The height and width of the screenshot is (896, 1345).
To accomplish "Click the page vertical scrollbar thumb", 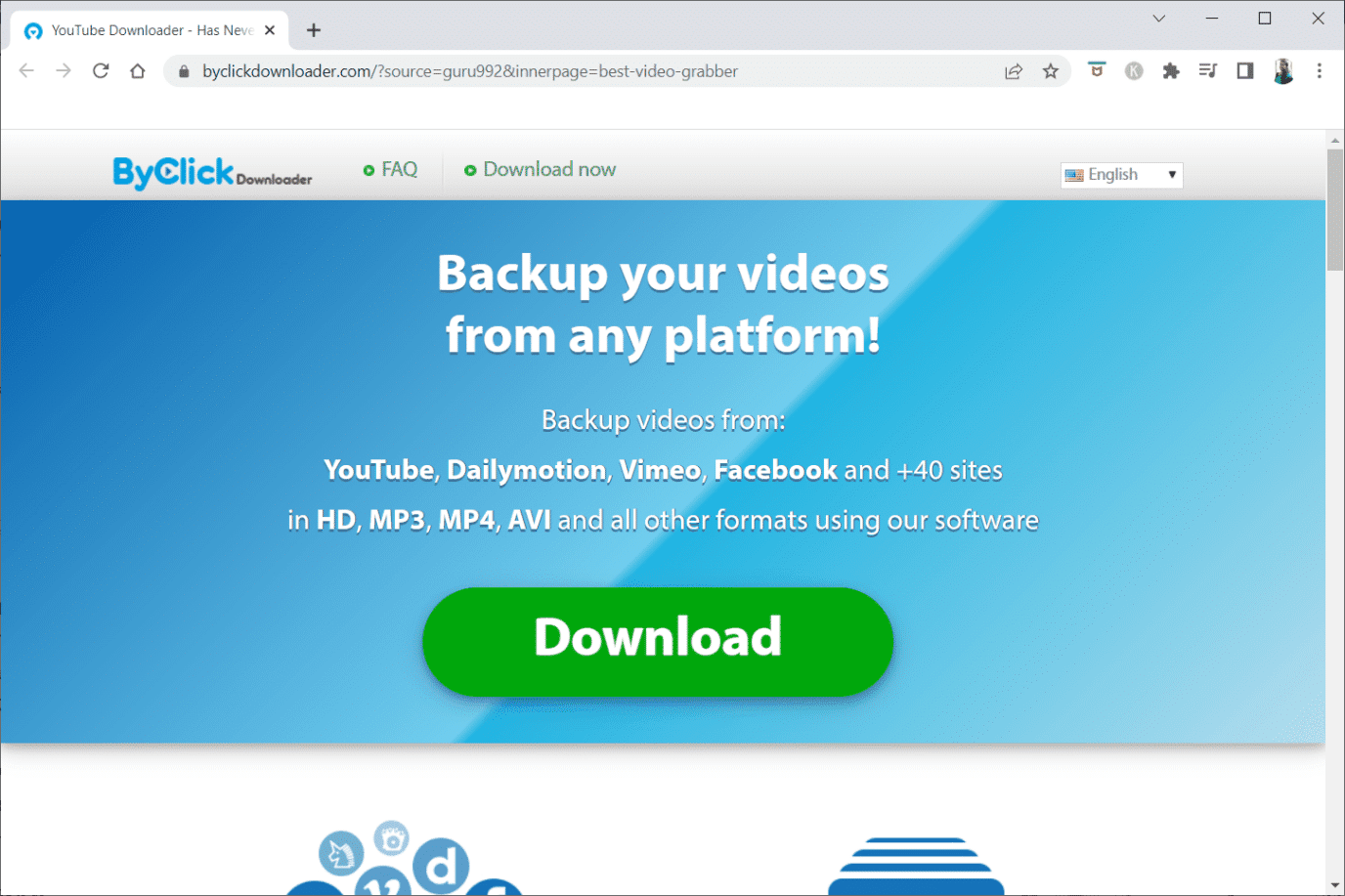I will tap(1335, 211).
